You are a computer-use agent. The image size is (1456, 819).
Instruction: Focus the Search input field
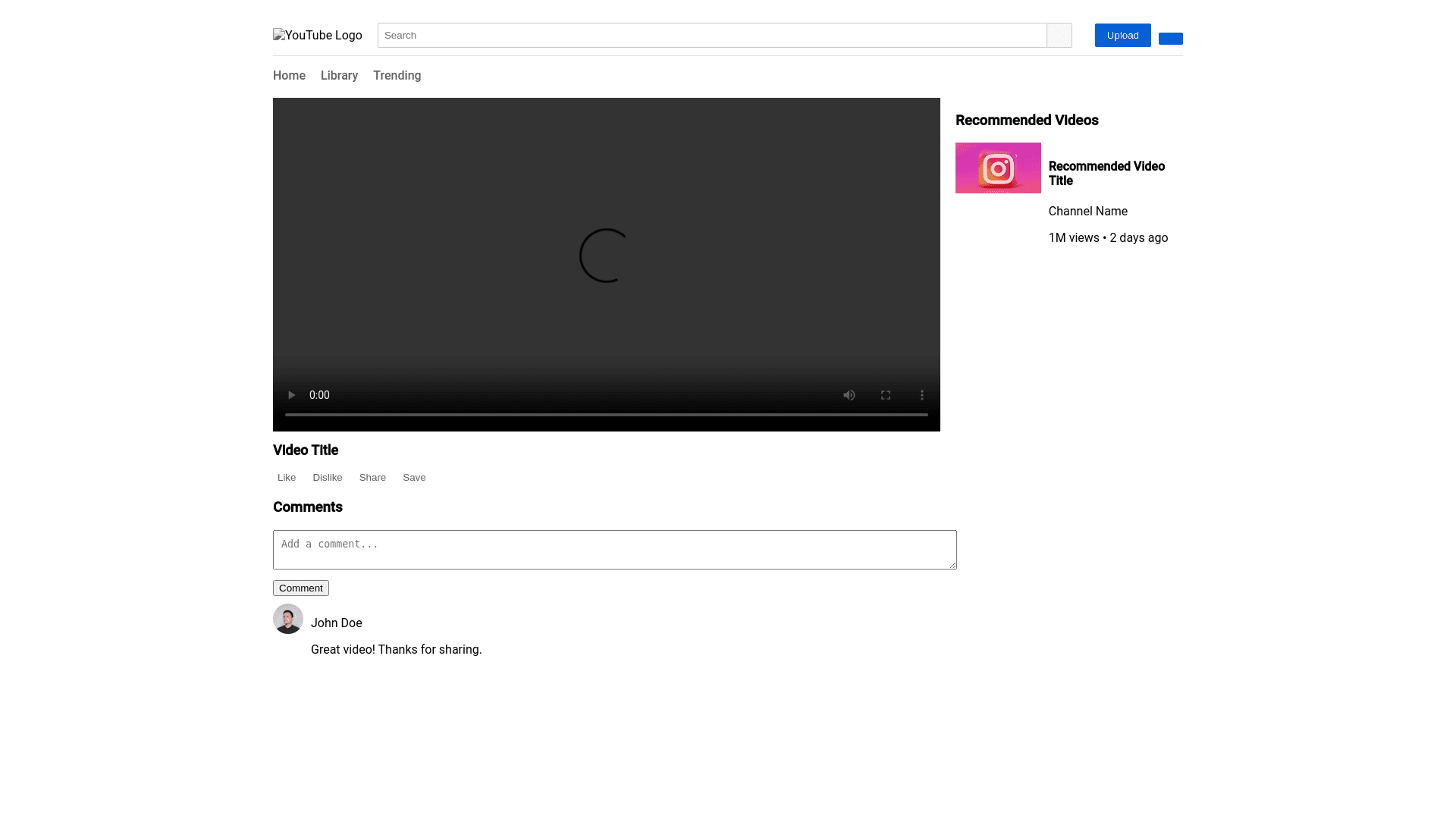coord(711,35)
